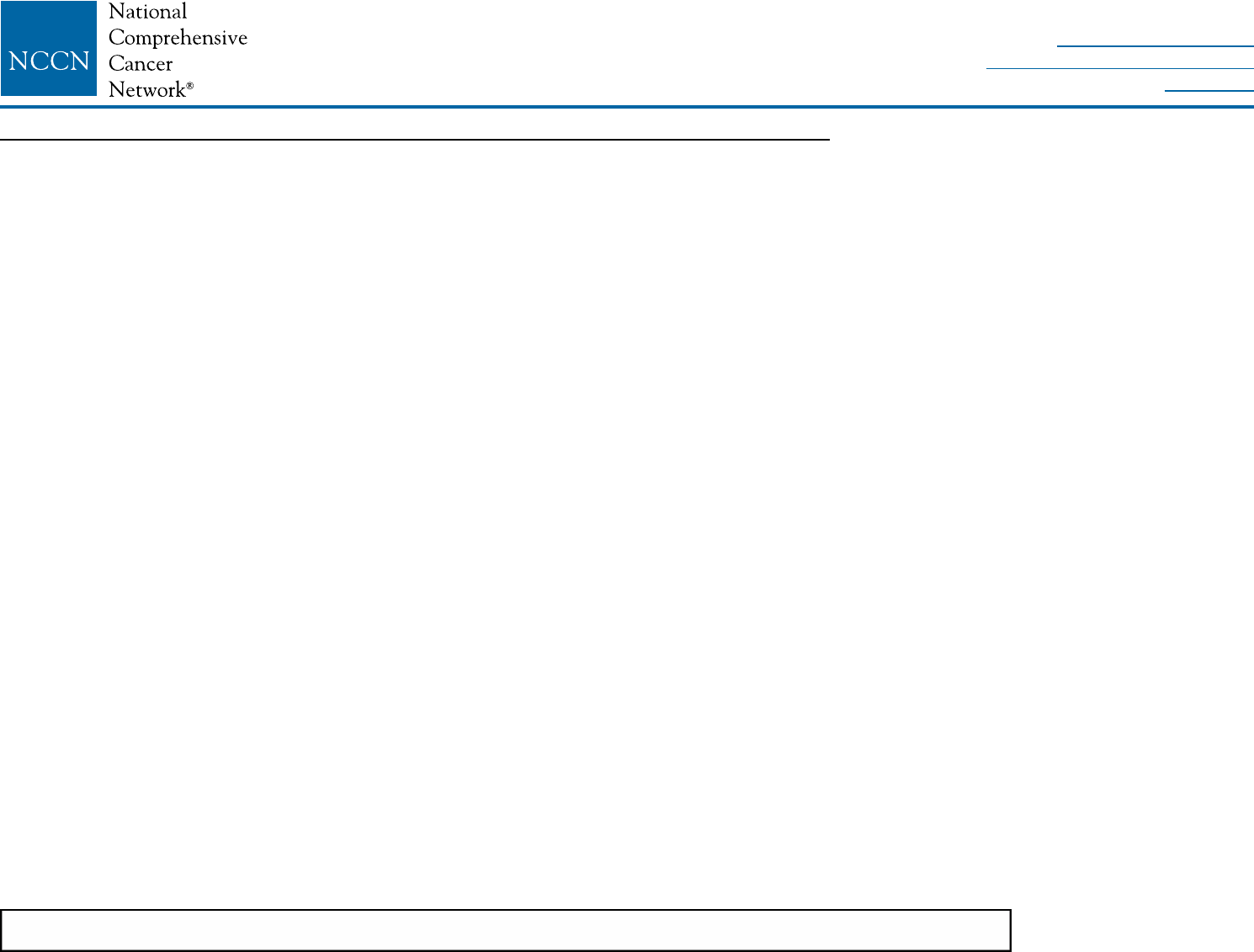Image resolution: width=1254 pixels, height=952 pixels.
Task: Click the blue NCCN logo square
Action: [49, 49]
